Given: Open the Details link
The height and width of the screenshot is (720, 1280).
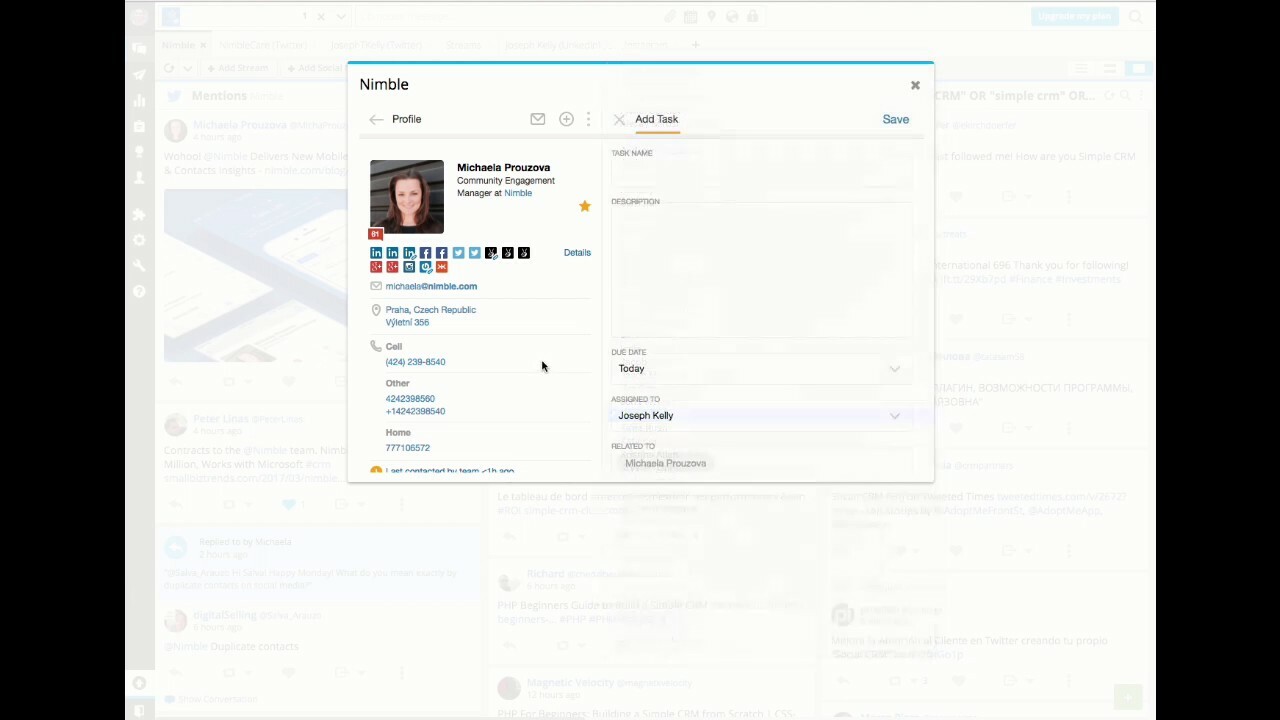Looking at the screenshot, I should coord(577,252).
